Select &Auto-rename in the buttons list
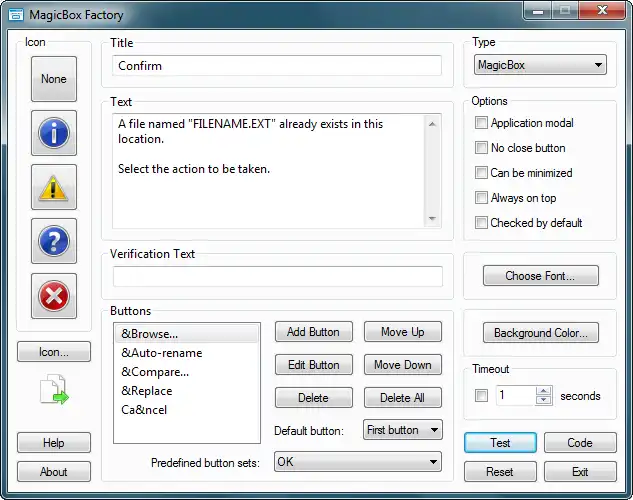 pyautogui.click(x=187, y=353)
